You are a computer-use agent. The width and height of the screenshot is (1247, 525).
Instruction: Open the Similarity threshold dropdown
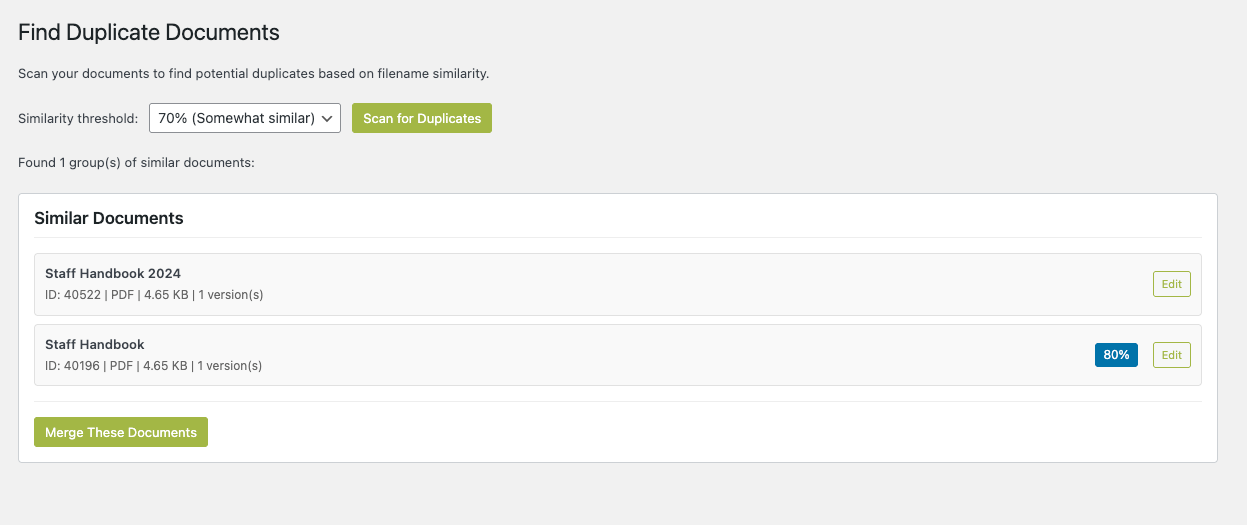coord(244,118)
